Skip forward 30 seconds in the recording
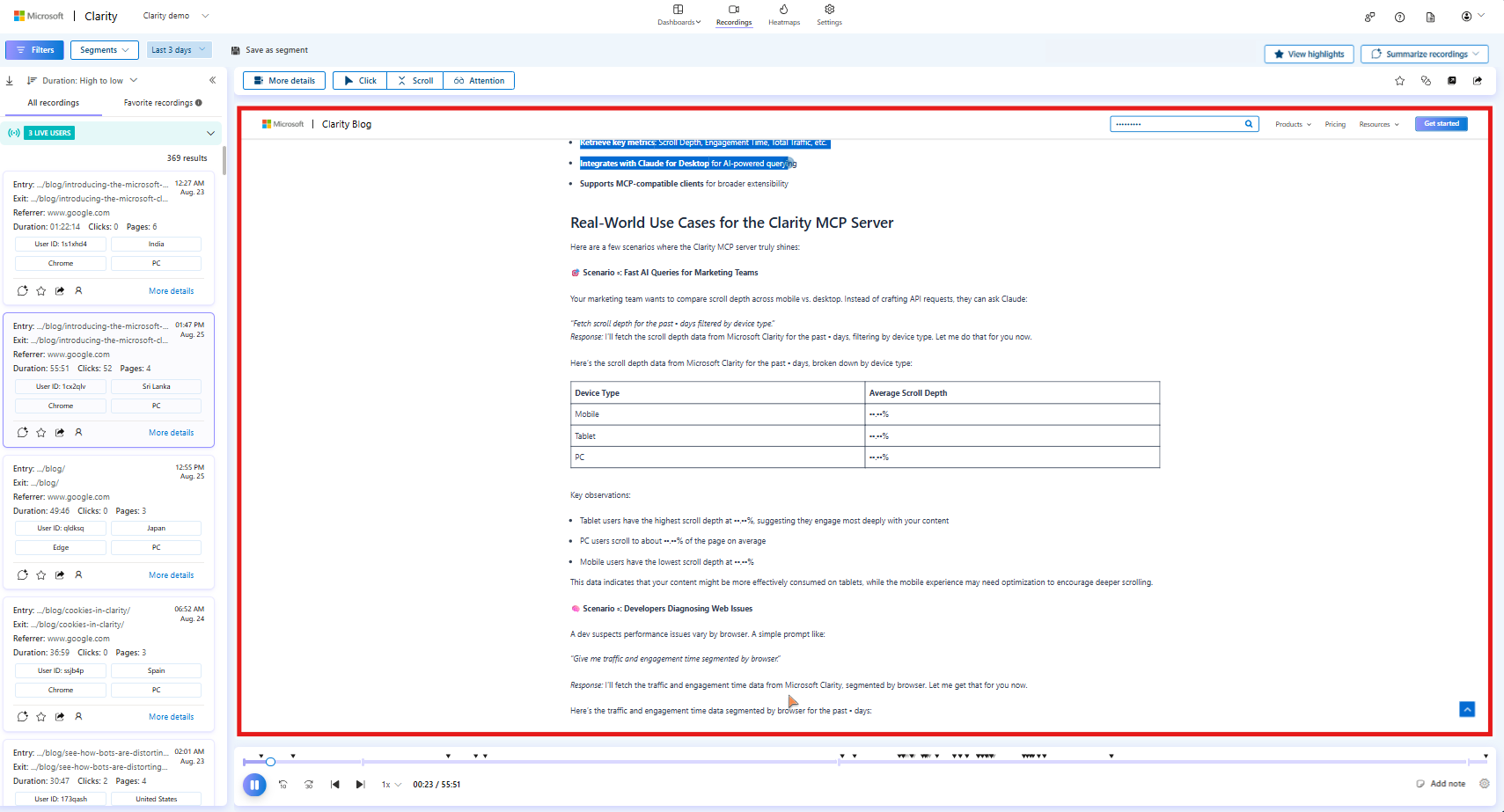Image resolution: width=1504 pixels, height=812 pixels. [x=309, y=785]
